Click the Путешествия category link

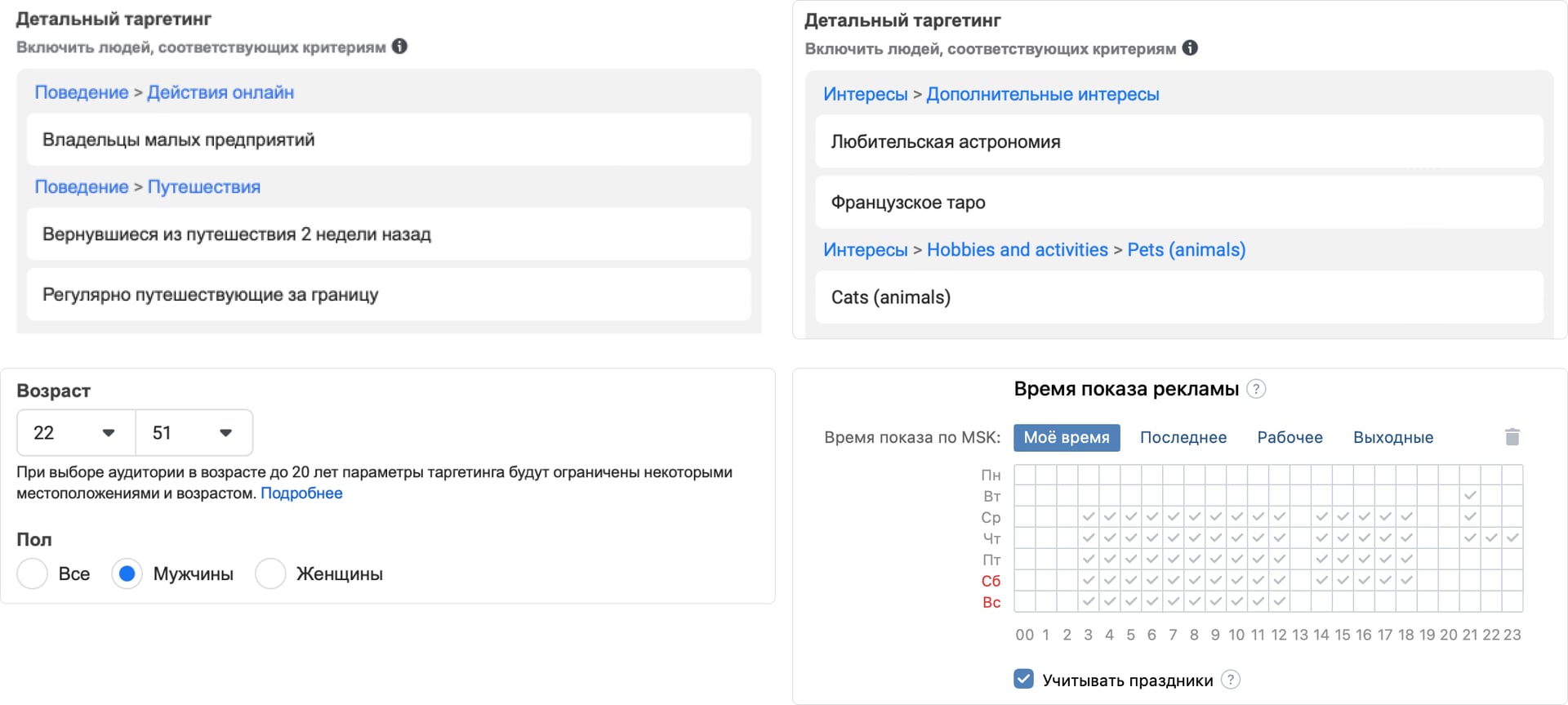[204, 187]
